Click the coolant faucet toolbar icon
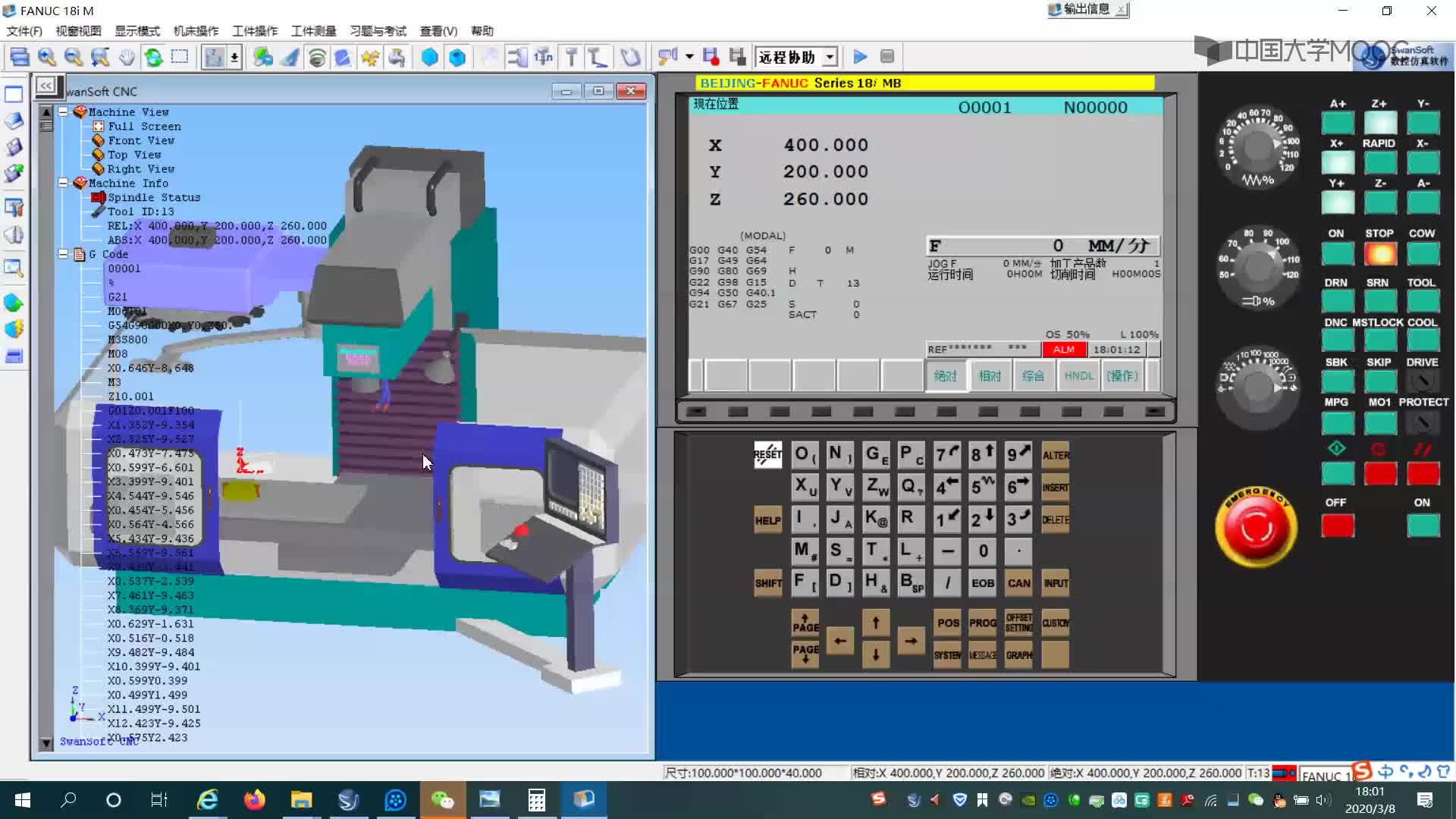 point(397,57)
